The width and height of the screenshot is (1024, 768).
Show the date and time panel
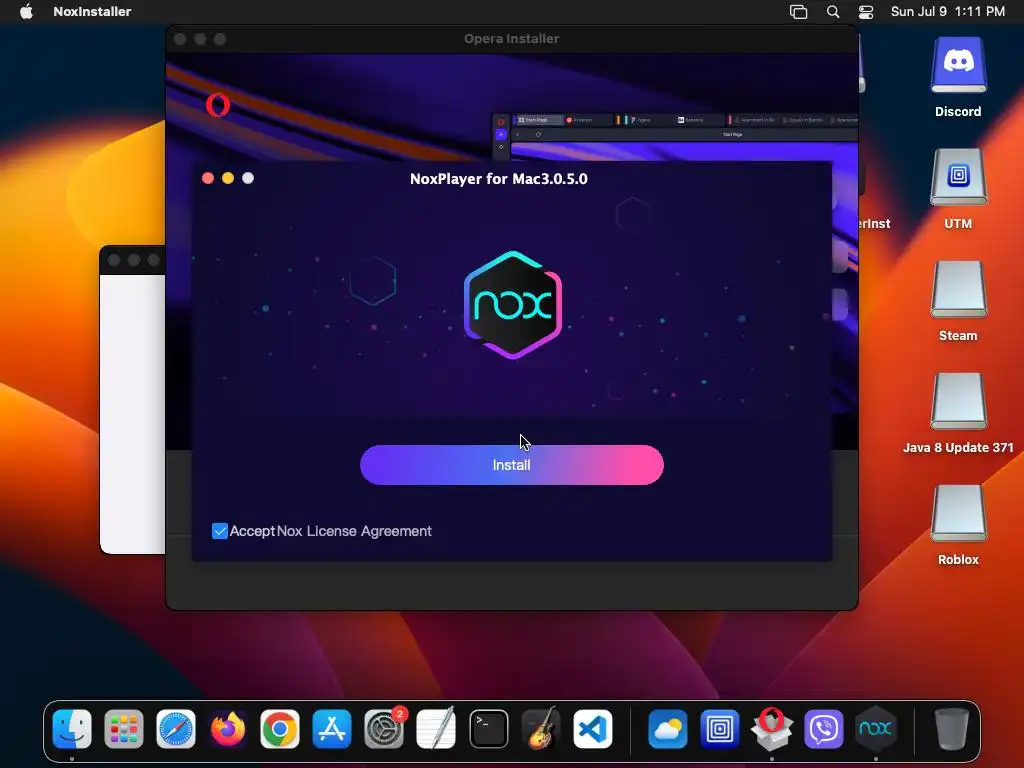tap(948, 11)
